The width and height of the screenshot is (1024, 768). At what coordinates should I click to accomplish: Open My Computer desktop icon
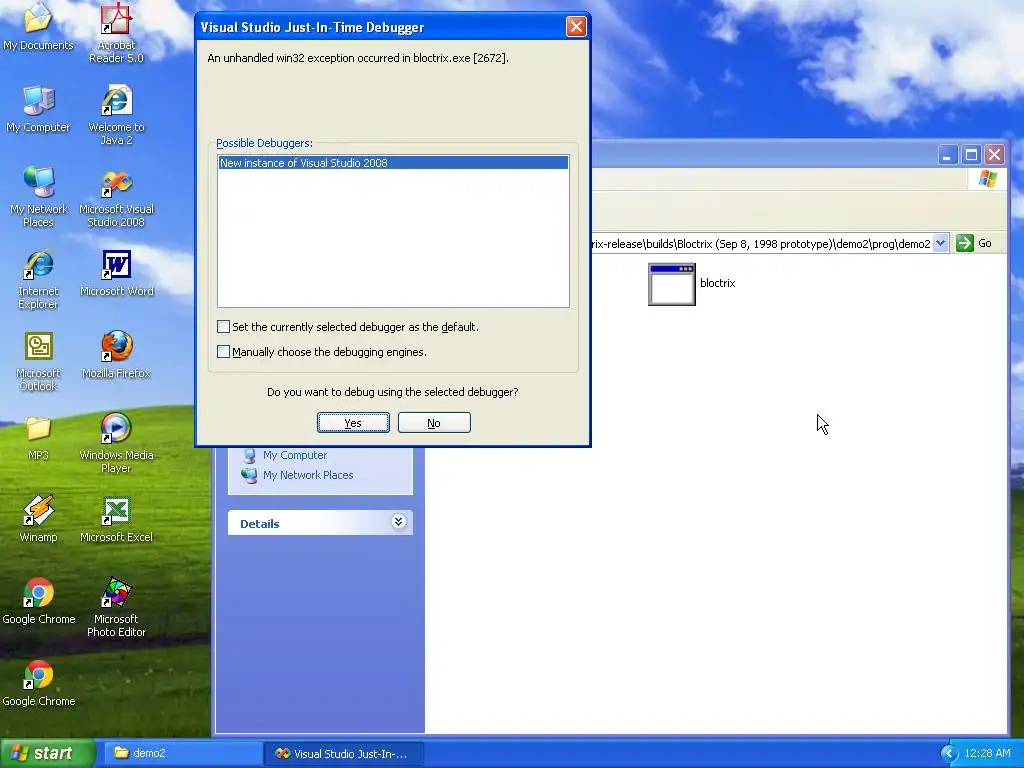pos(38,108)
